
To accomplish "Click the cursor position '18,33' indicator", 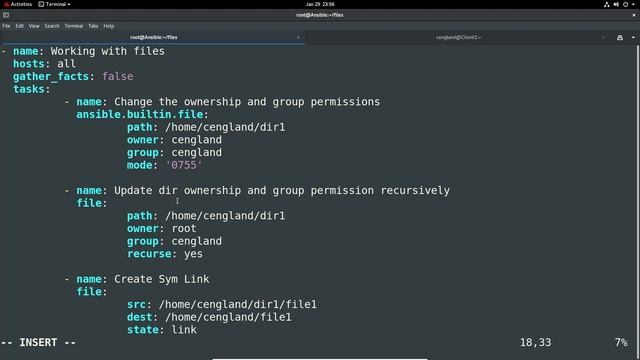I will pos(536,342).
